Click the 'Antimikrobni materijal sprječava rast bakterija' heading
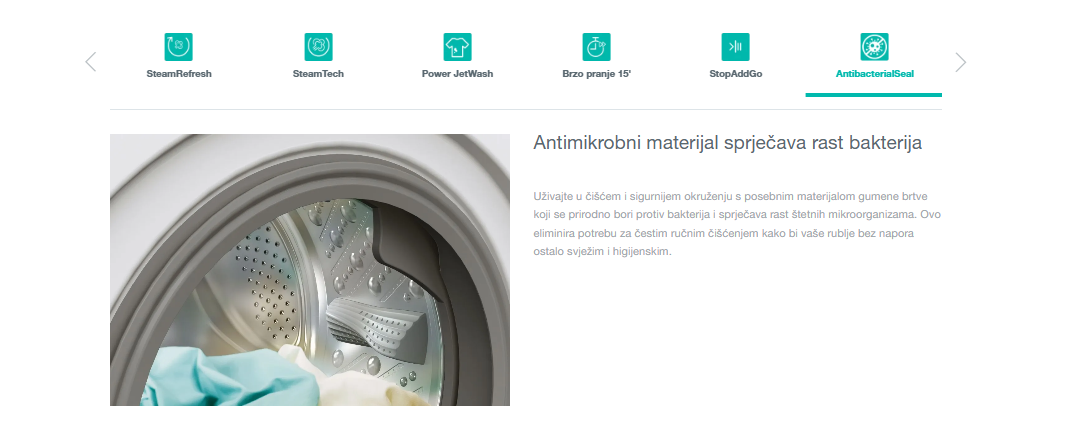Image resolution: width=1078 pixels, height=442 pixels. (x=727, y=143)
